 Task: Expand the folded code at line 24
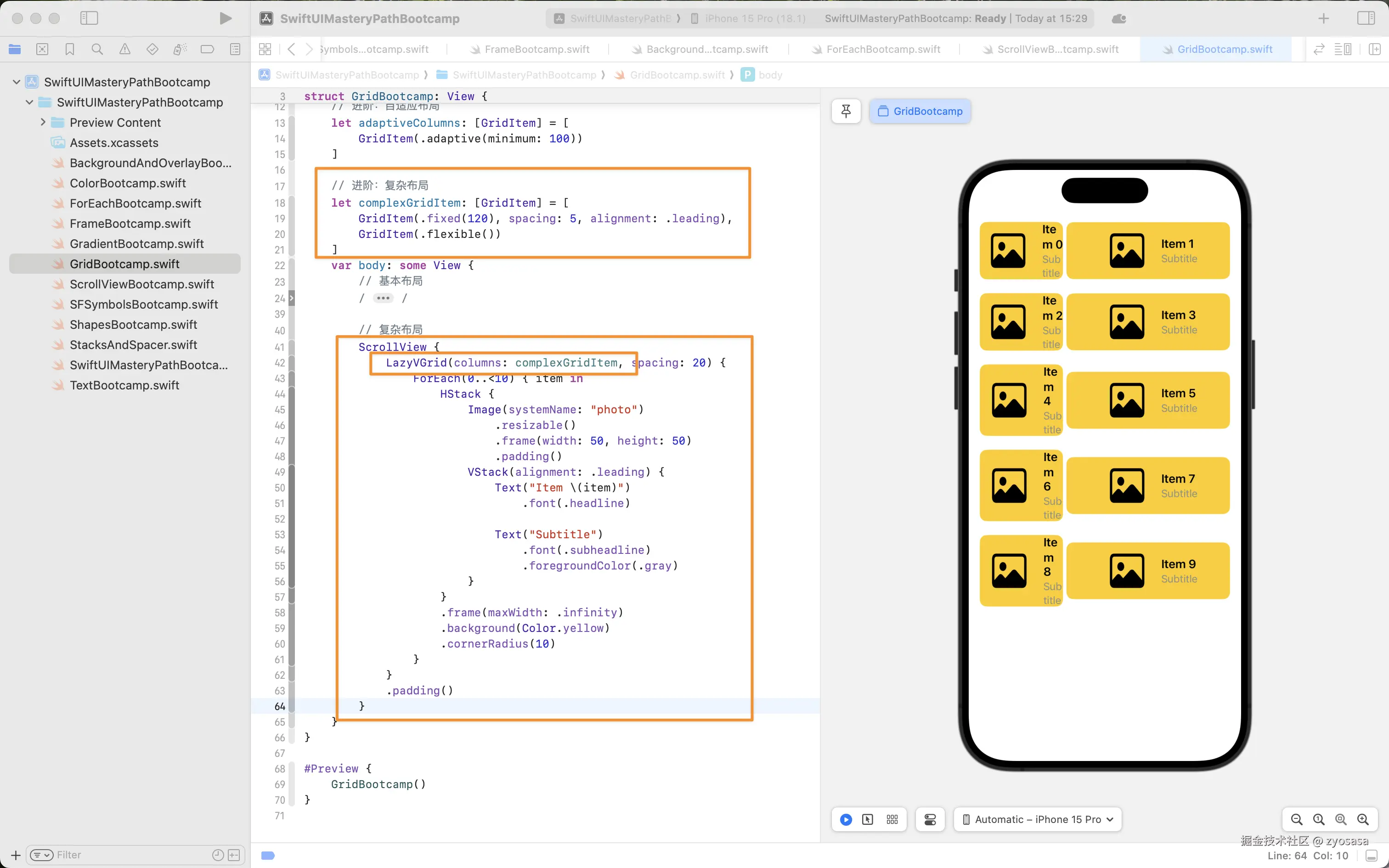(383, 298)
